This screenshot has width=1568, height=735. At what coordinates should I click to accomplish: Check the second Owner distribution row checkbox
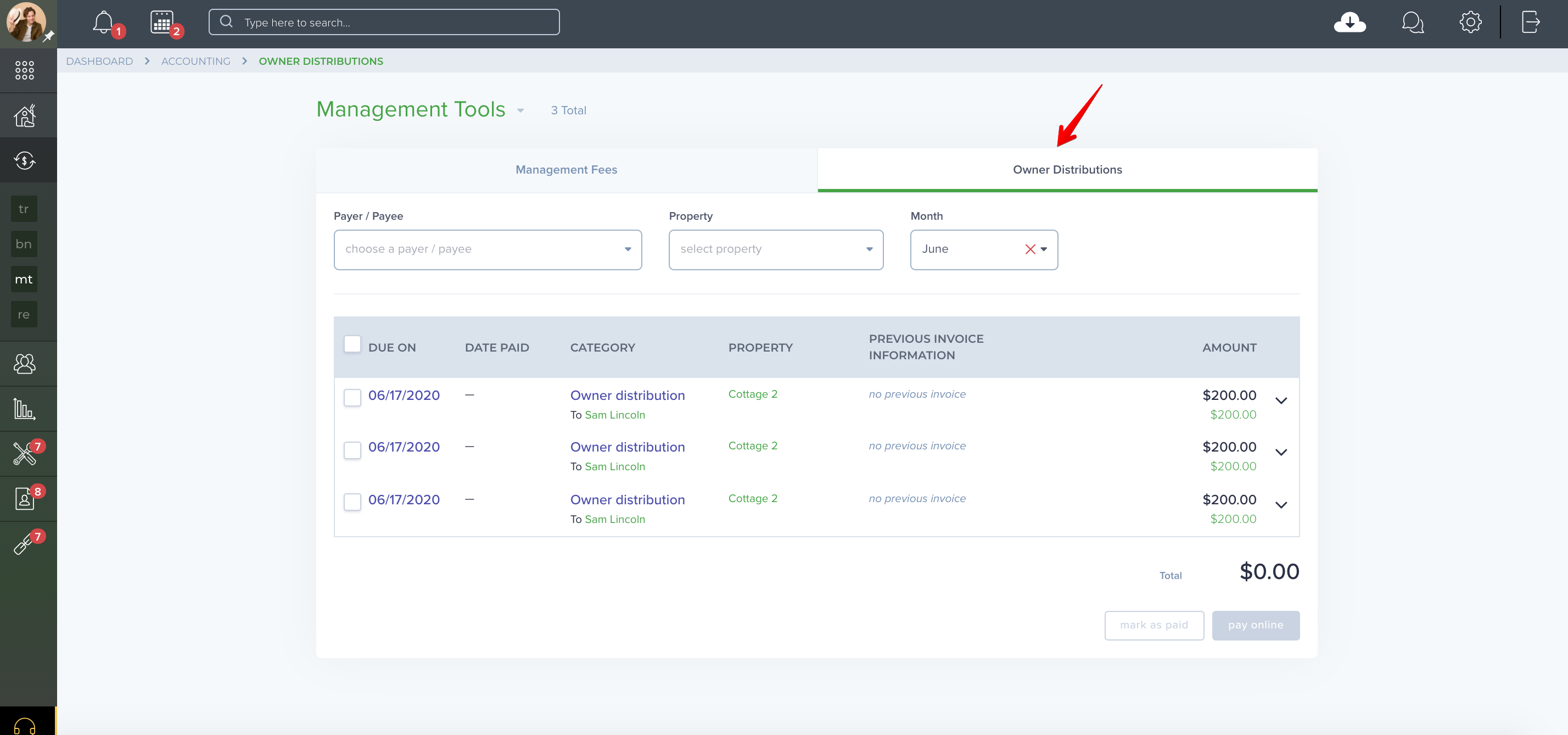[x=352, y=450]
